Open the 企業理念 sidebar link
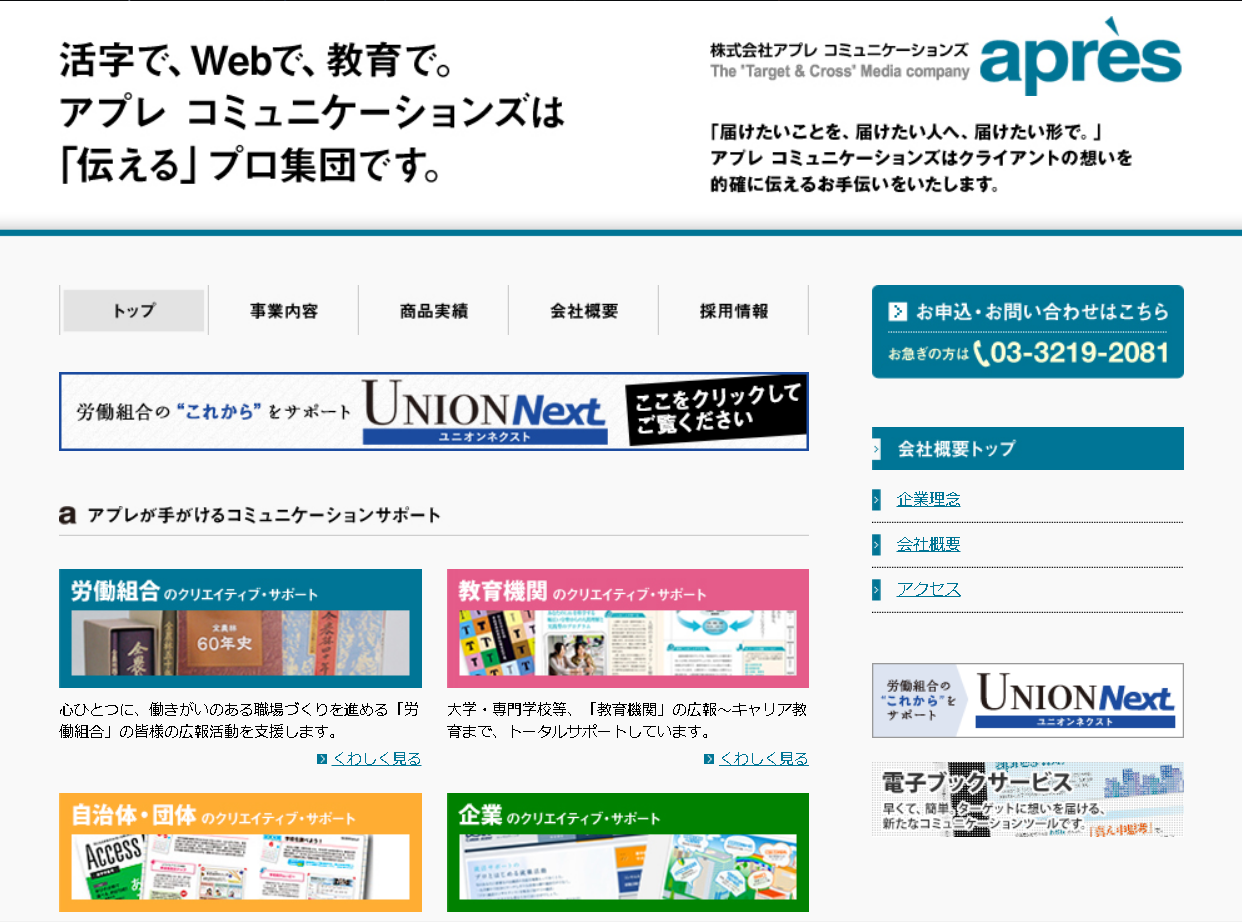Image resolution: width=1242 pixels, height=922 pixels. pyautogui.click(x=928, y=499)
